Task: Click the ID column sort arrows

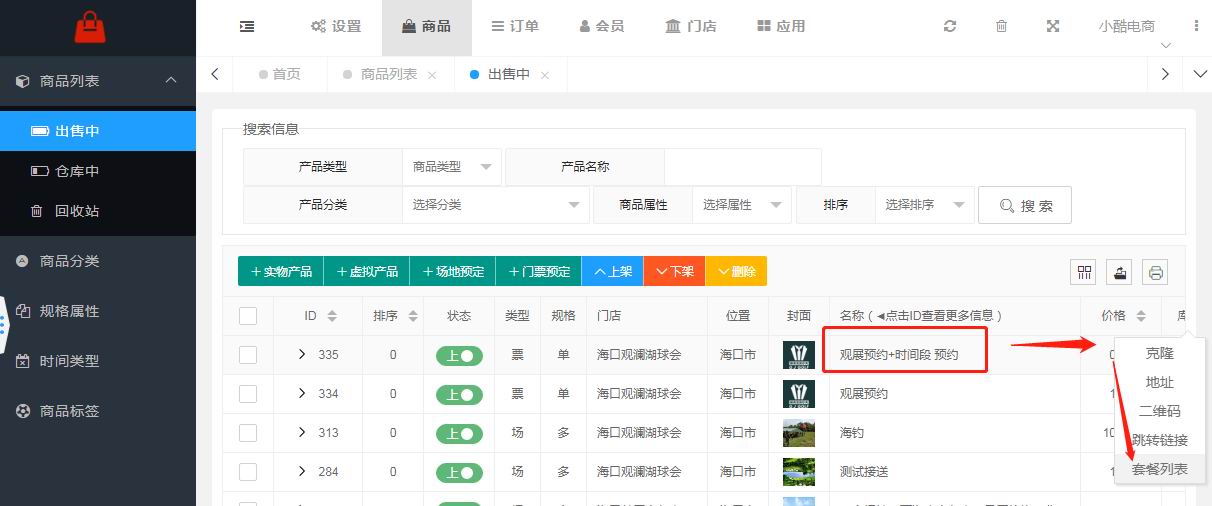Action: 332,316
